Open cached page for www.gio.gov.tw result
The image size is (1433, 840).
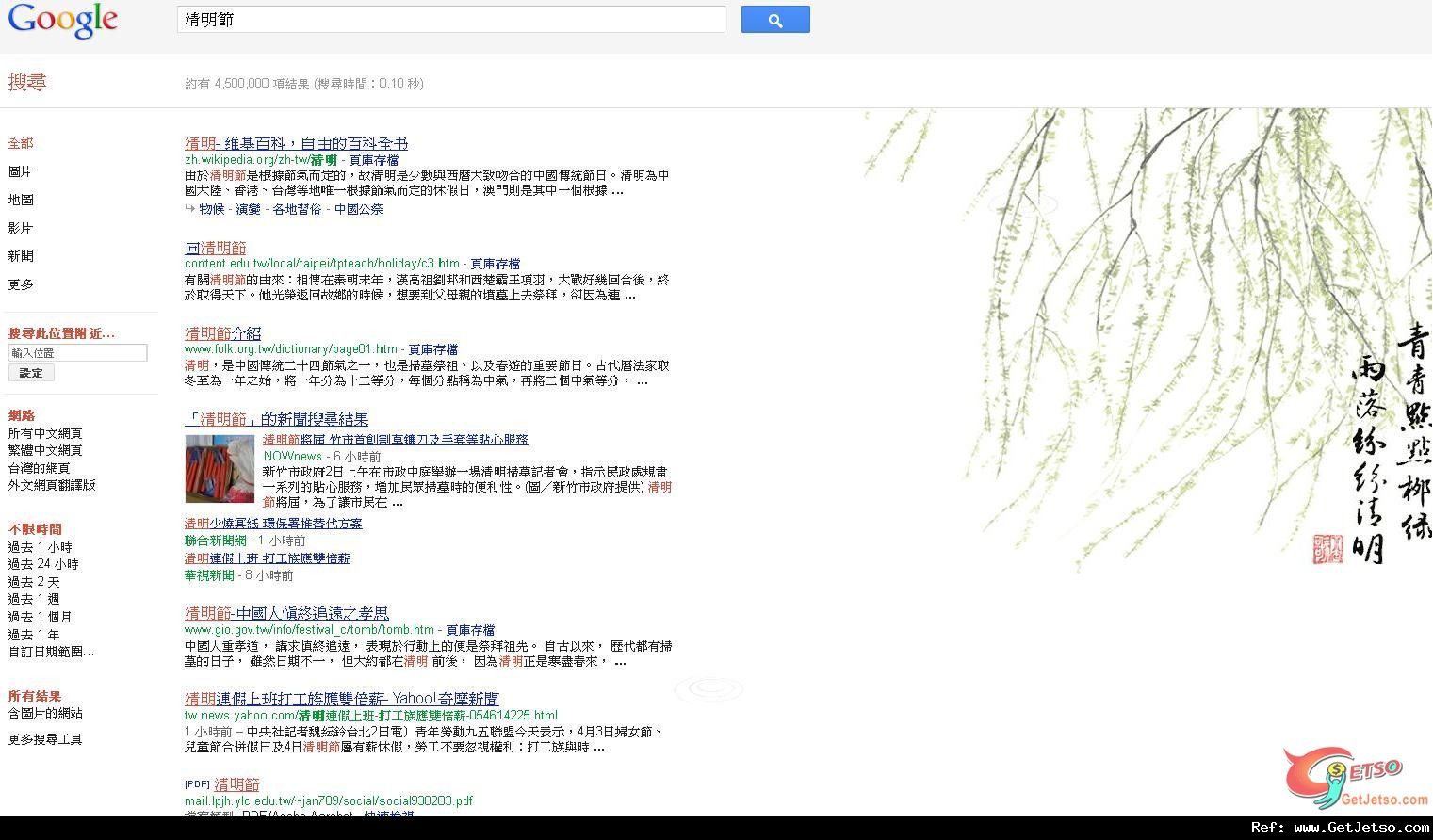tap(470, 630)
